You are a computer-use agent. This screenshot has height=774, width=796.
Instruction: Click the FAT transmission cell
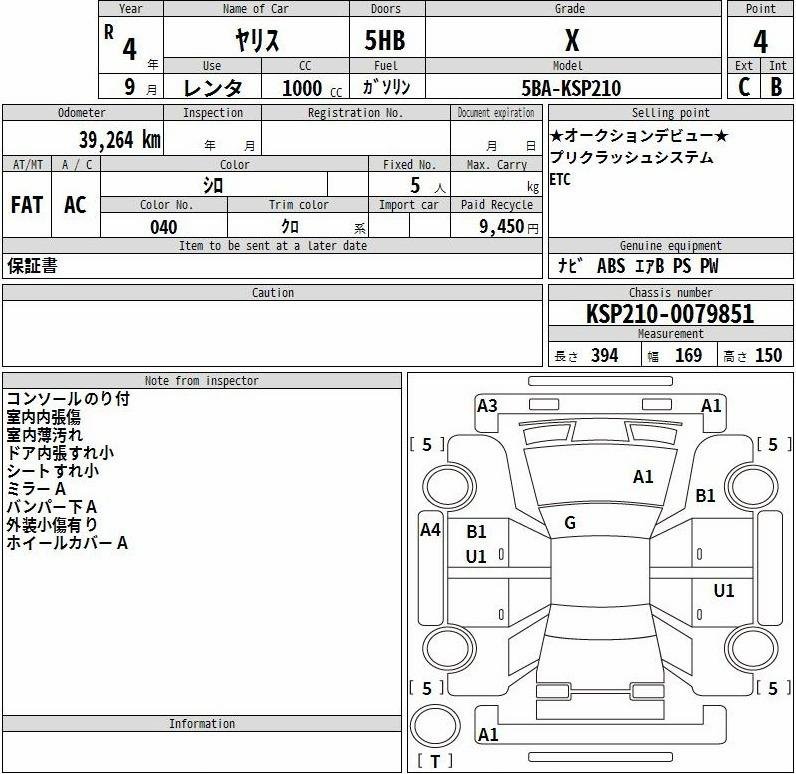pos(27,205)
